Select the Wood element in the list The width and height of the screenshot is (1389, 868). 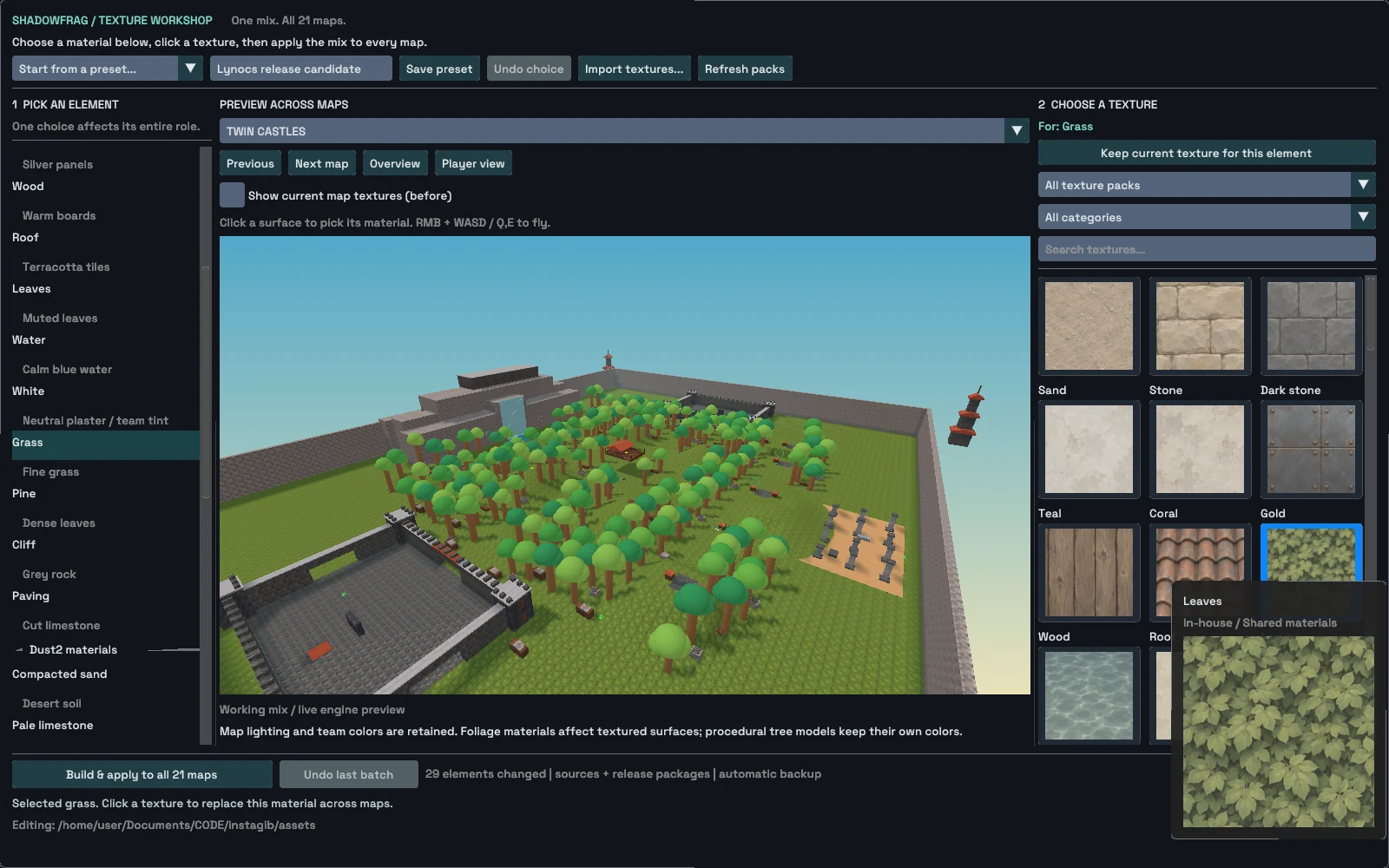point(105,186)
